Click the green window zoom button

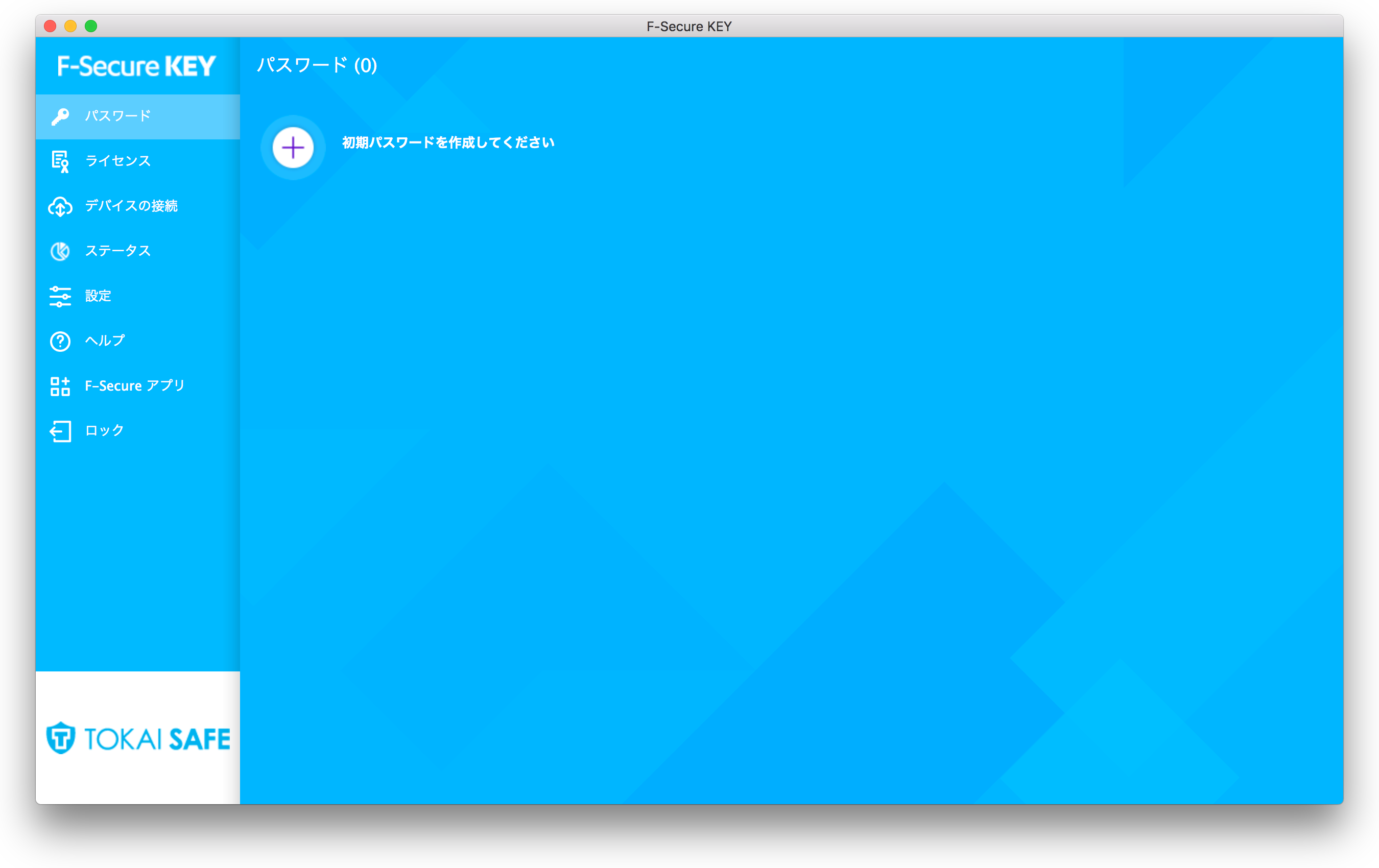[91, 27]
